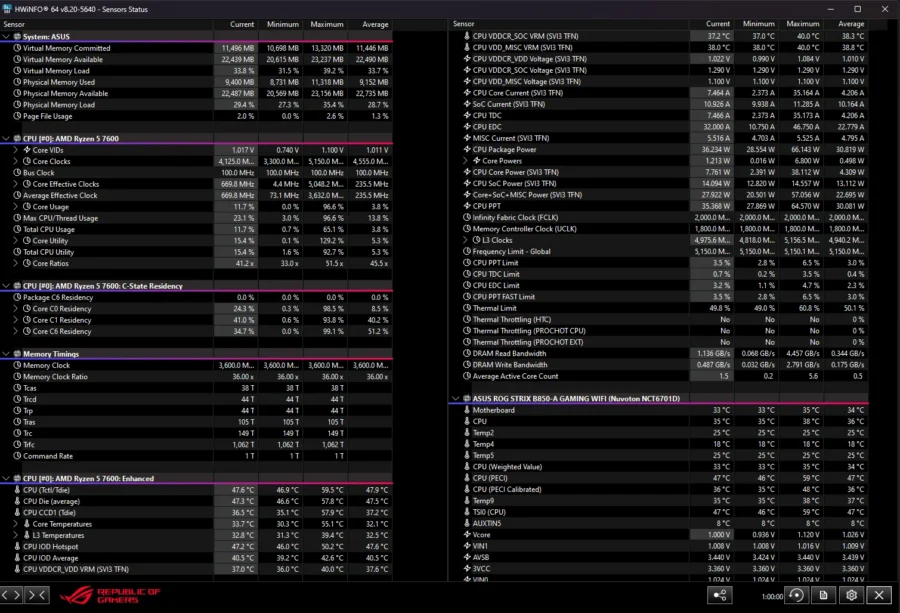This screenshot has width=900, height=613.
Task: Expand the Core VIDs row
Action: (x=15, y=150)
